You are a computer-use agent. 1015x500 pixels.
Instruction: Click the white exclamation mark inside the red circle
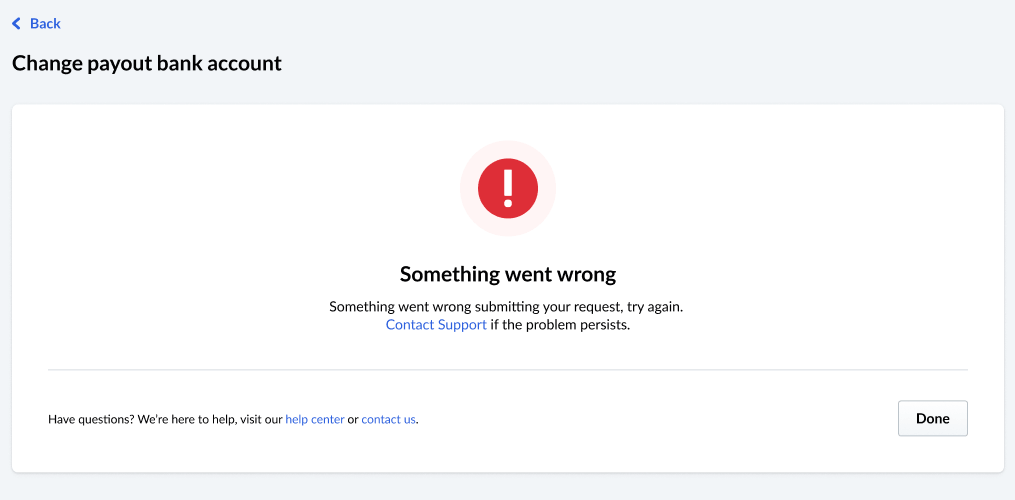[508, 187]
